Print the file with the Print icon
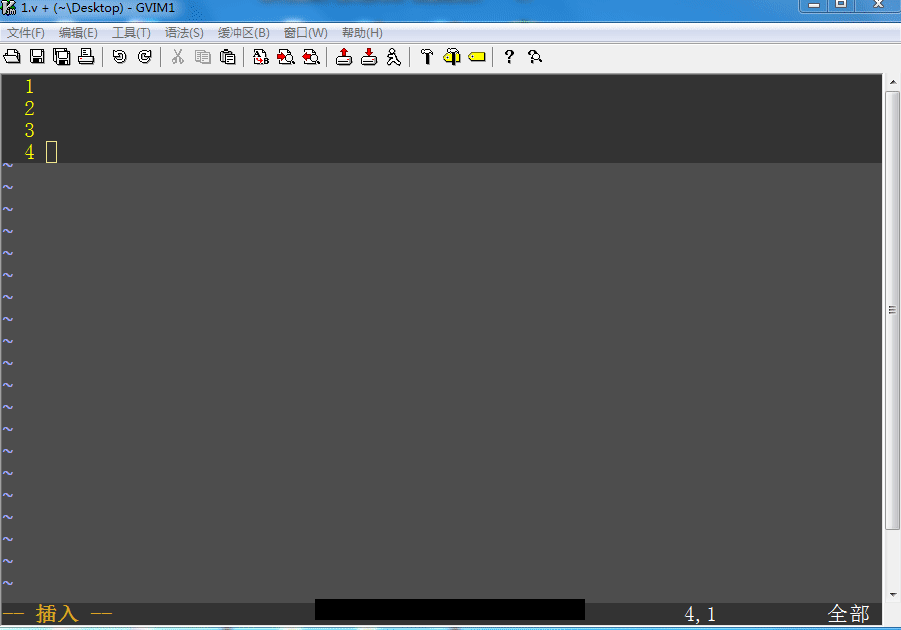This screenshot has width=901, height=630. (86, 56)
